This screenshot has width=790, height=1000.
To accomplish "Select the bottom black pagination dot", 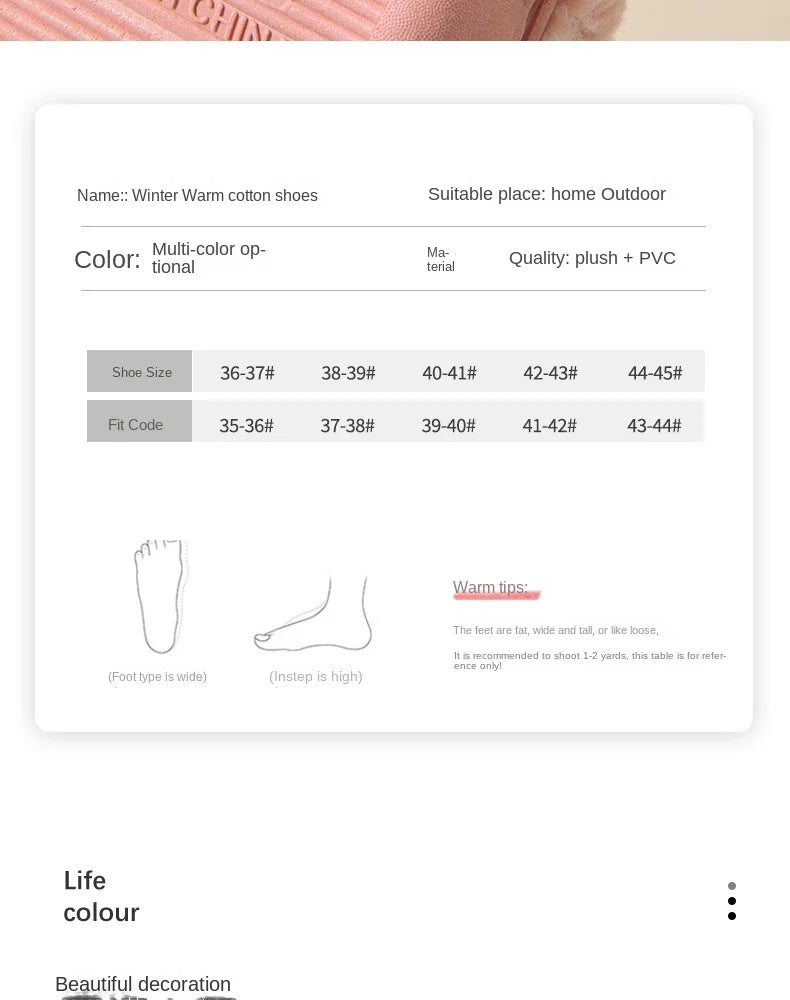I will 732,916.
